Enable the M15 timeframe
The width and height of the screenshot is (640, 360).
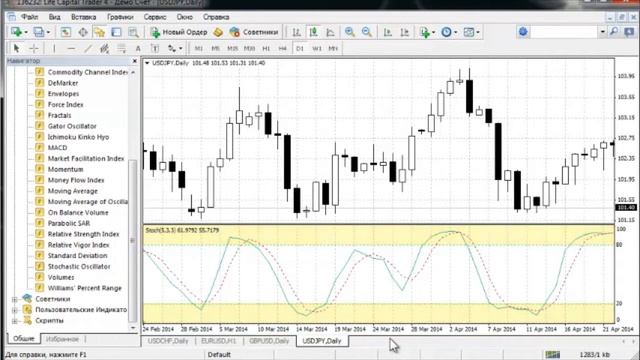[x=232, y=49]
